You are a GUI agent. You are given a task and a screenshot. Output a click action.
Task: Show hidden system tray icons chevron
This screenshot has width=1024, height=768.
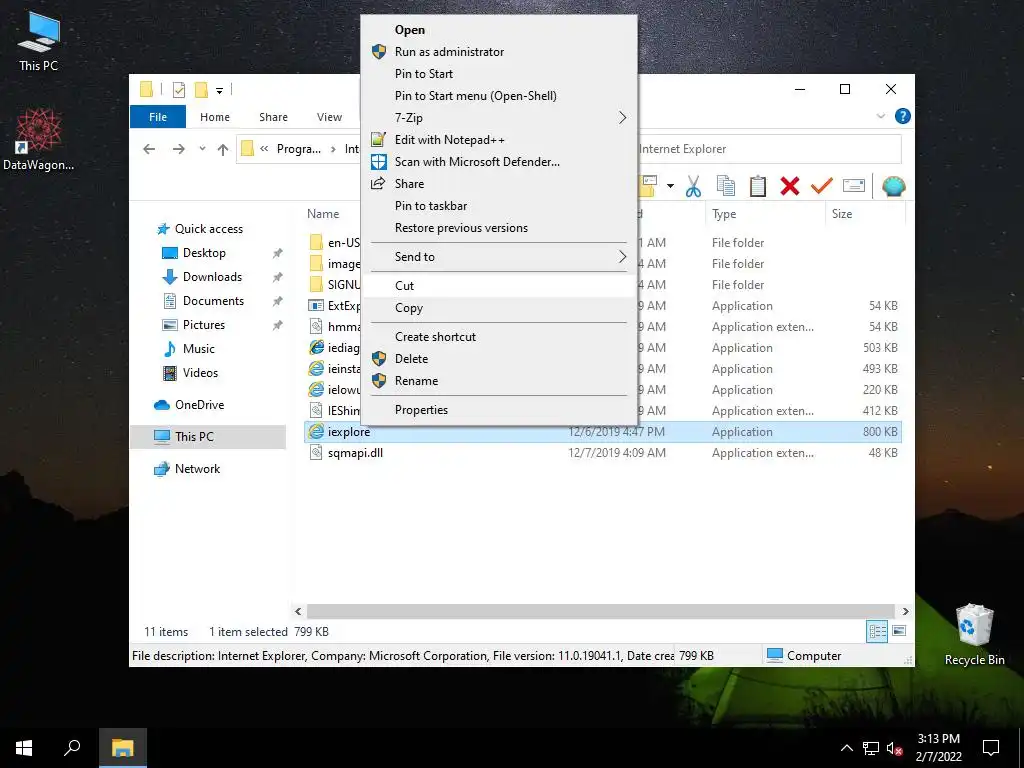(846, 748)
